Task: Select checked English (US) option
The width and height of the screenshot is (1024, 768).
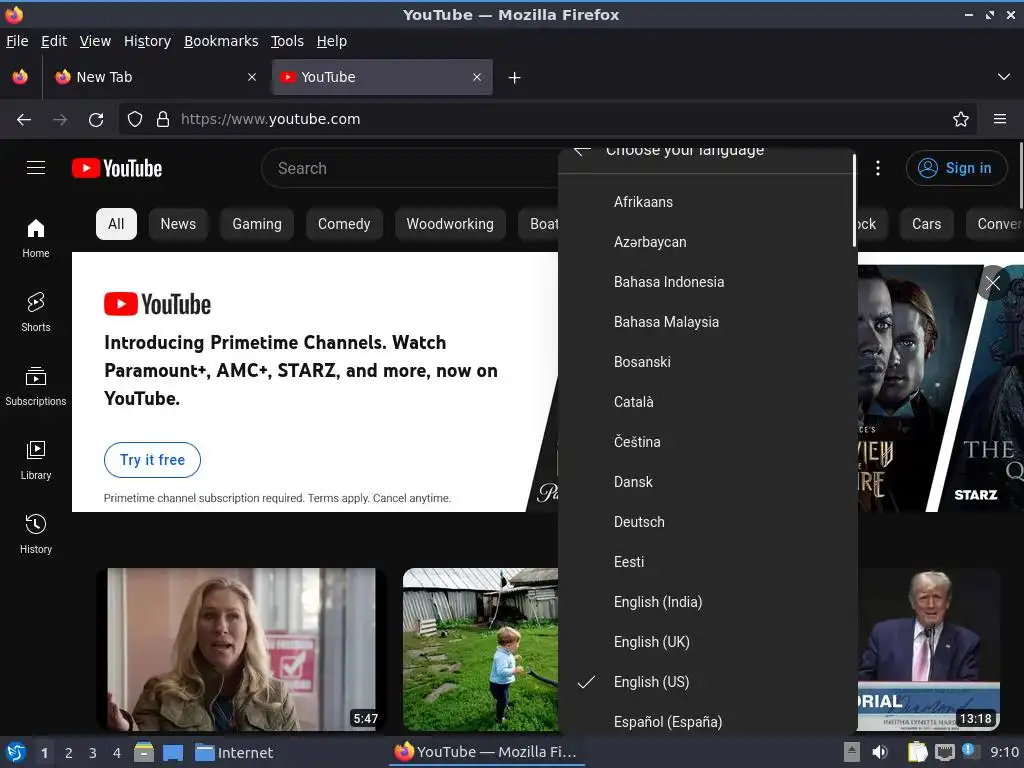Action: pyautogui.click(x=706, y=682)
